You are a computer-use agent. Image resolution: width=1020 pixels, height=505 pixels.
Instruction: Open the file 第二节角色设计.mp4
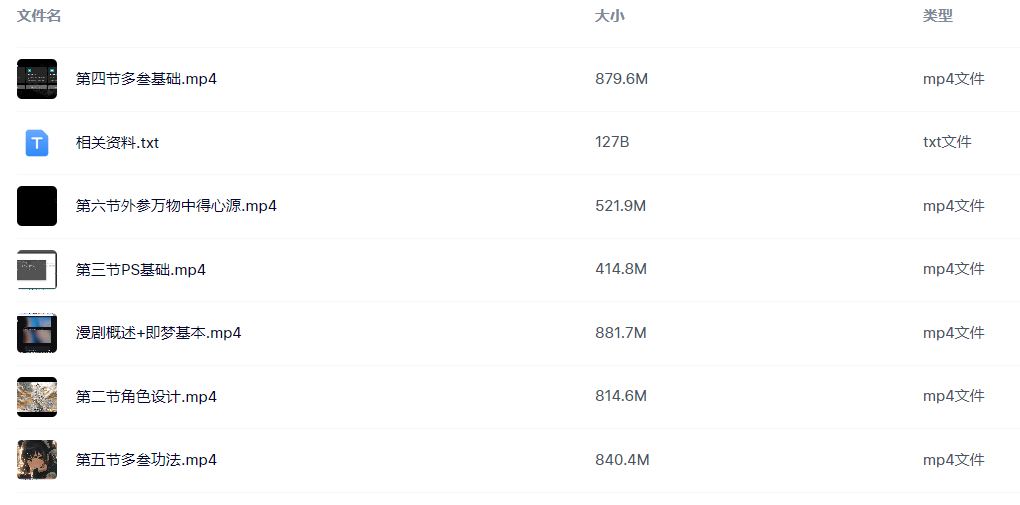[146, 397]
